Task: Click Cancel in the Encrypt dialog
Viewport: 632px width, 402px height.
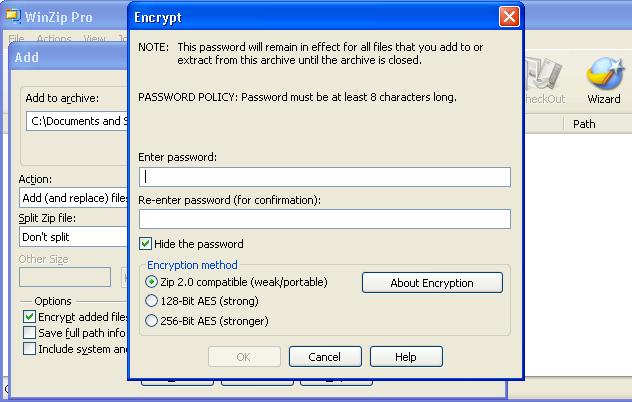Action: click(325, 357)
